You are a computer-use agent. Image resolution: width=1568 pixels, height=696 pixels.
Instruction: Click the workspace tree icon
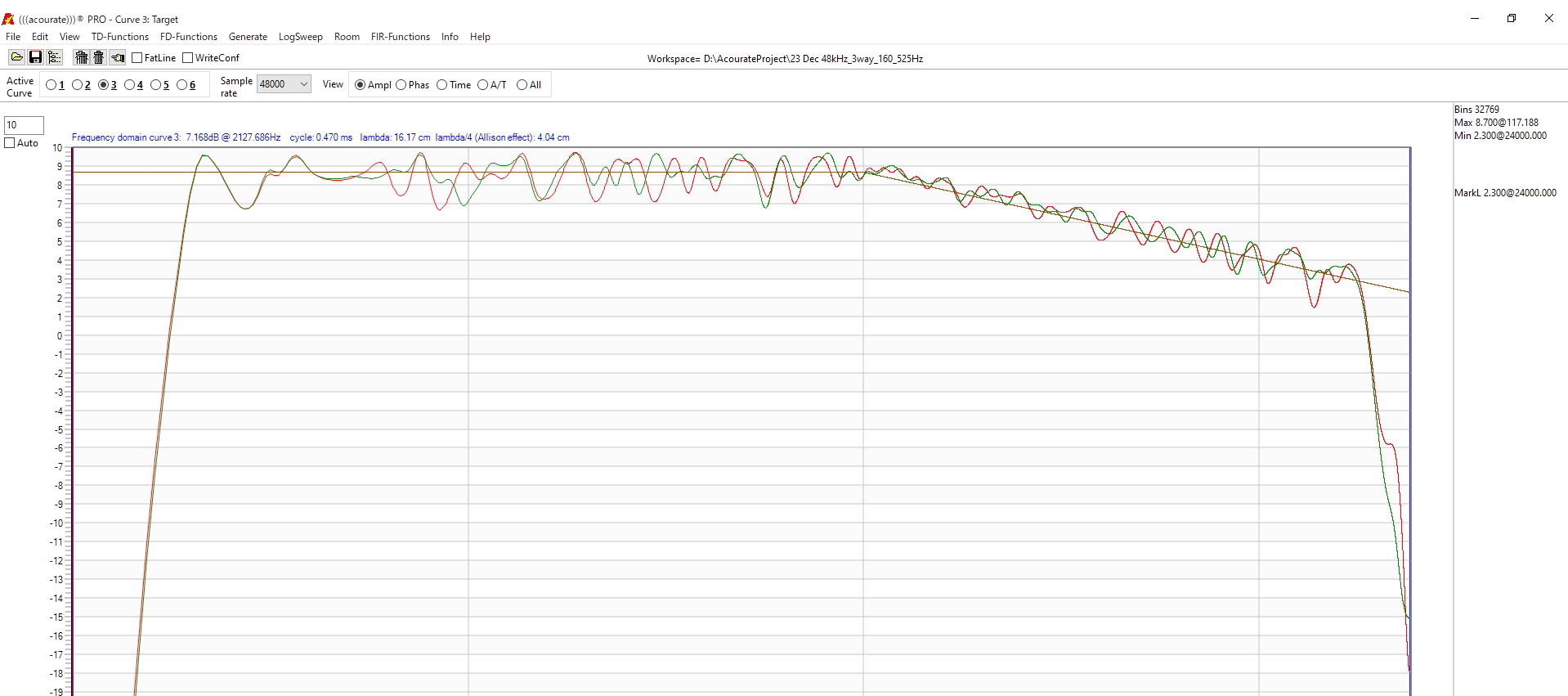pyautogui.click(x=54, y=57)
